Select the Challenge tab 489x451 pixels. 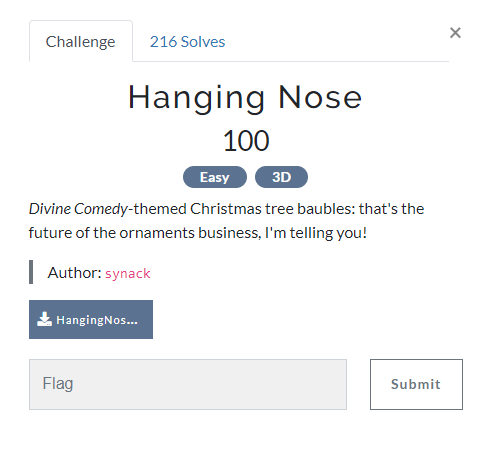81,42
